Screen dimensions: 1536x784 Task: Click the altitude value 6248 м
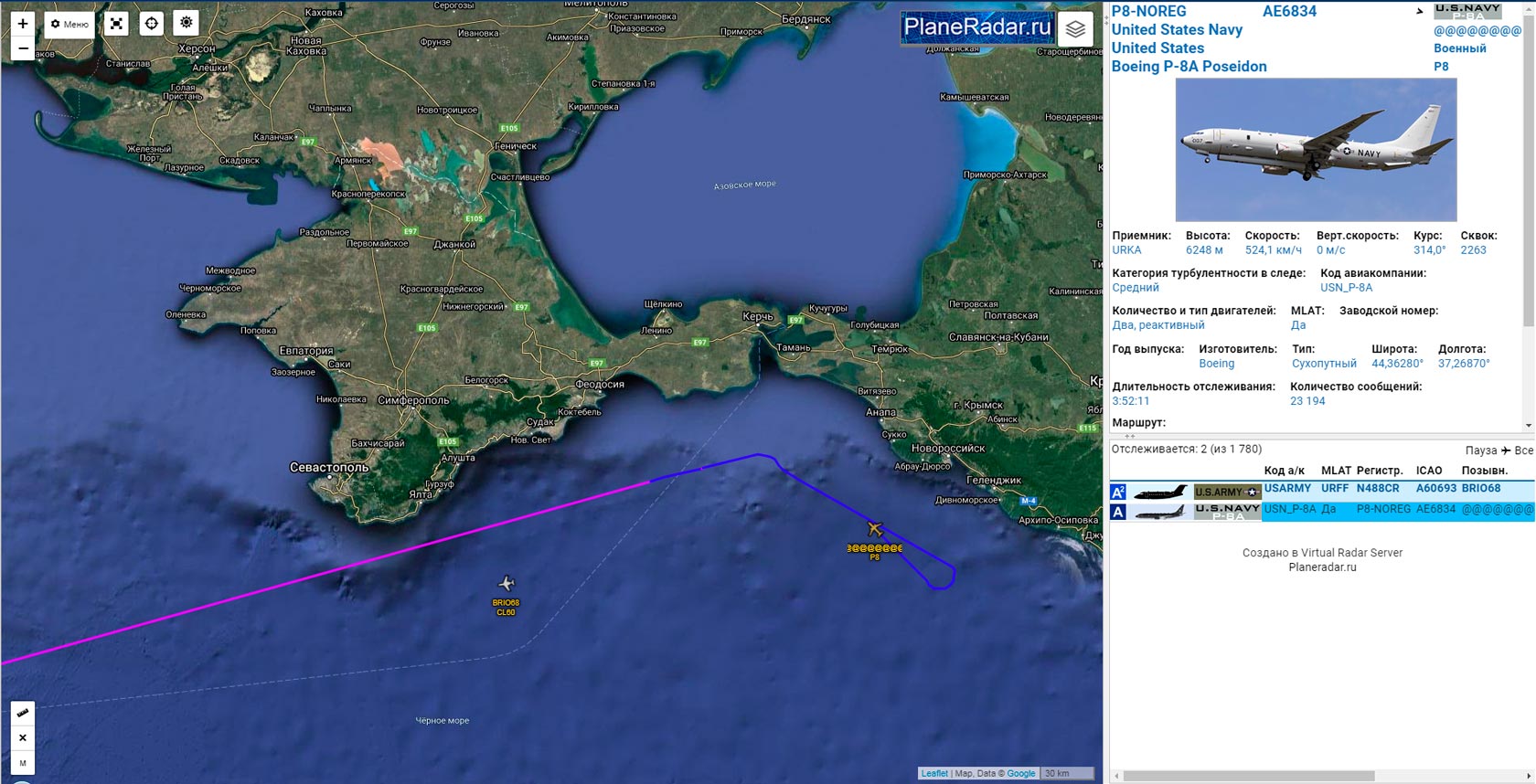[x=1204, y=250]
